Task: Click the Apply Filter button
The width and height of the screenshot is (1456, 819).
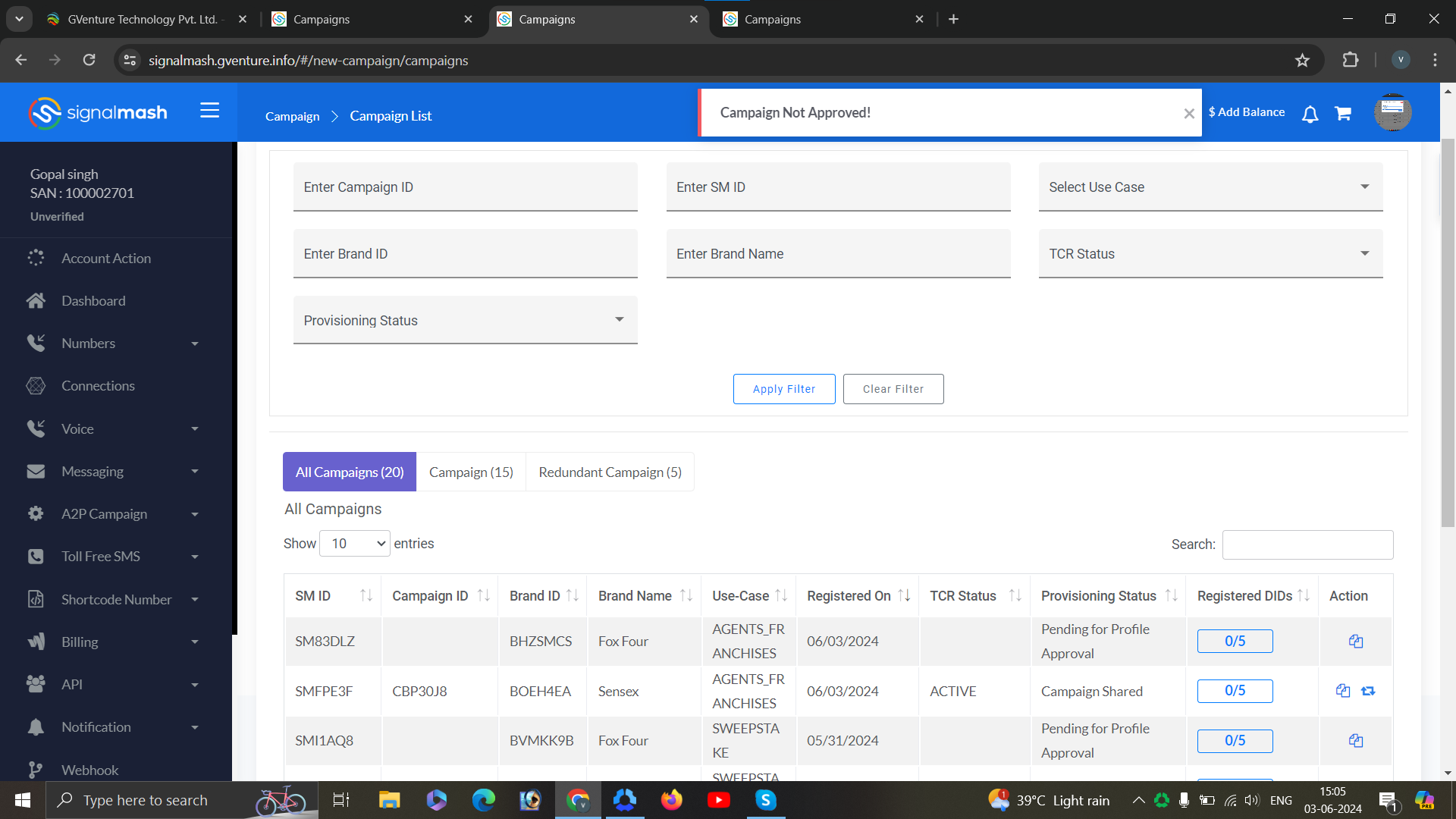Action: click(783, 389)
